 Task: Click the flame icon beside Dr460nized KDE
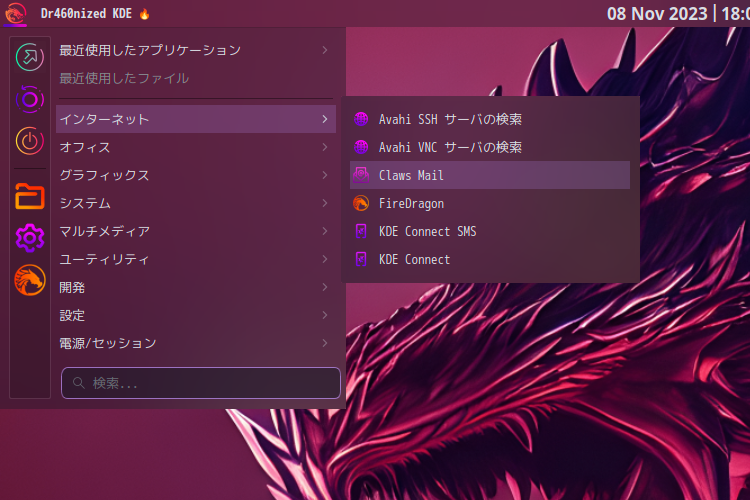pos(144,14)
